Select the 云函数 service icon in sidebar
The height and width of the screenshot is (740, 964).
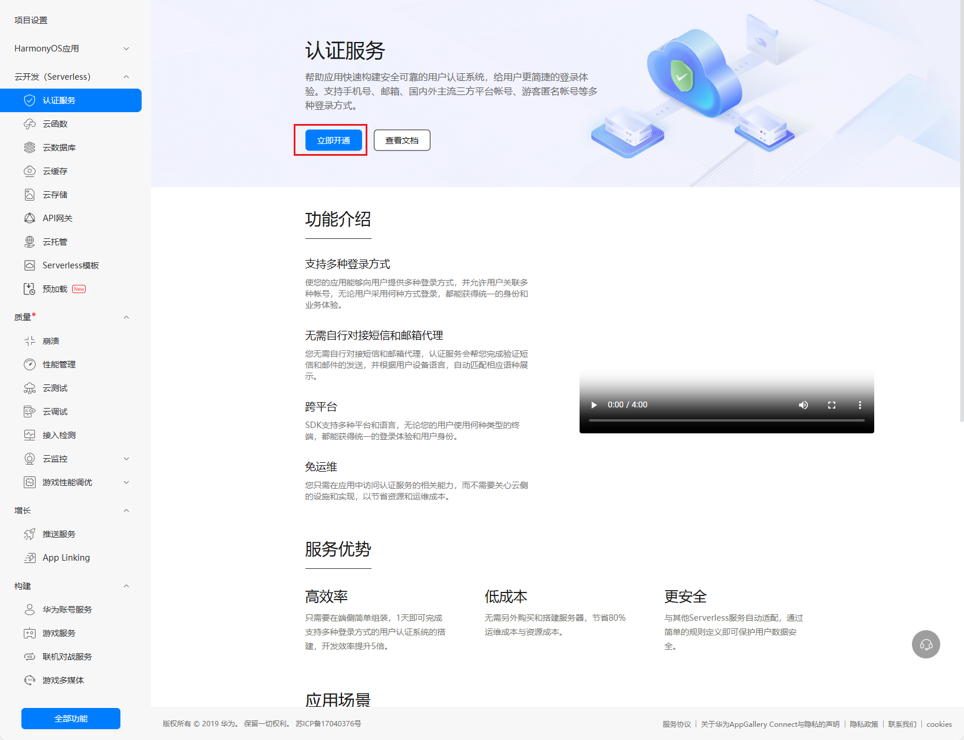click(x=28, y=123)
